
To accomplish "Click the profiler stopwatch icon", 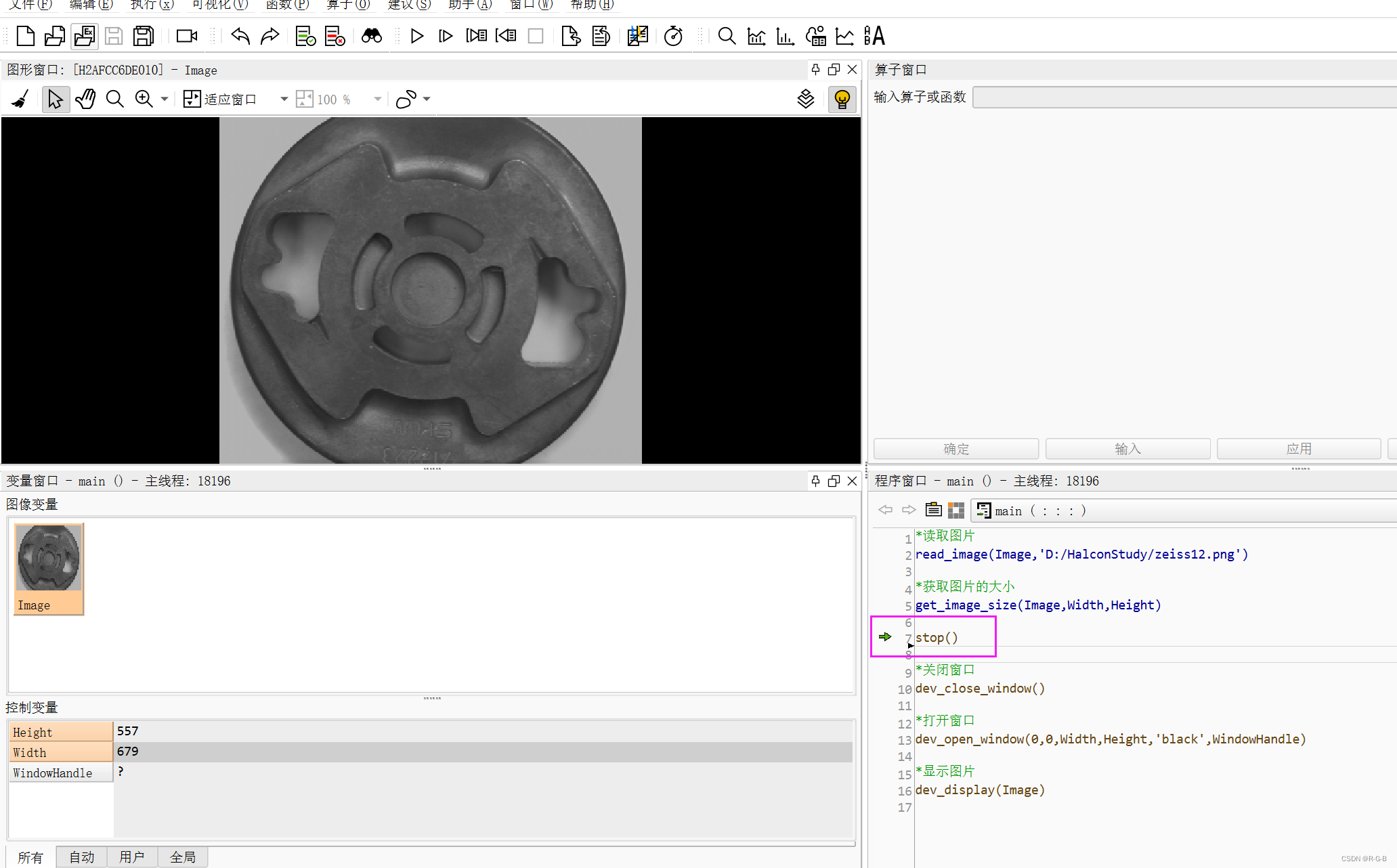I will click(x=672, y=36).
